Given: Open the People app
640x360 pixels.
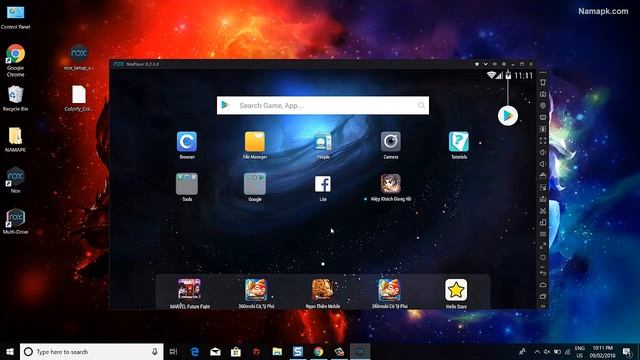Looking at the screenshot, I should click(x=323, y=142).
